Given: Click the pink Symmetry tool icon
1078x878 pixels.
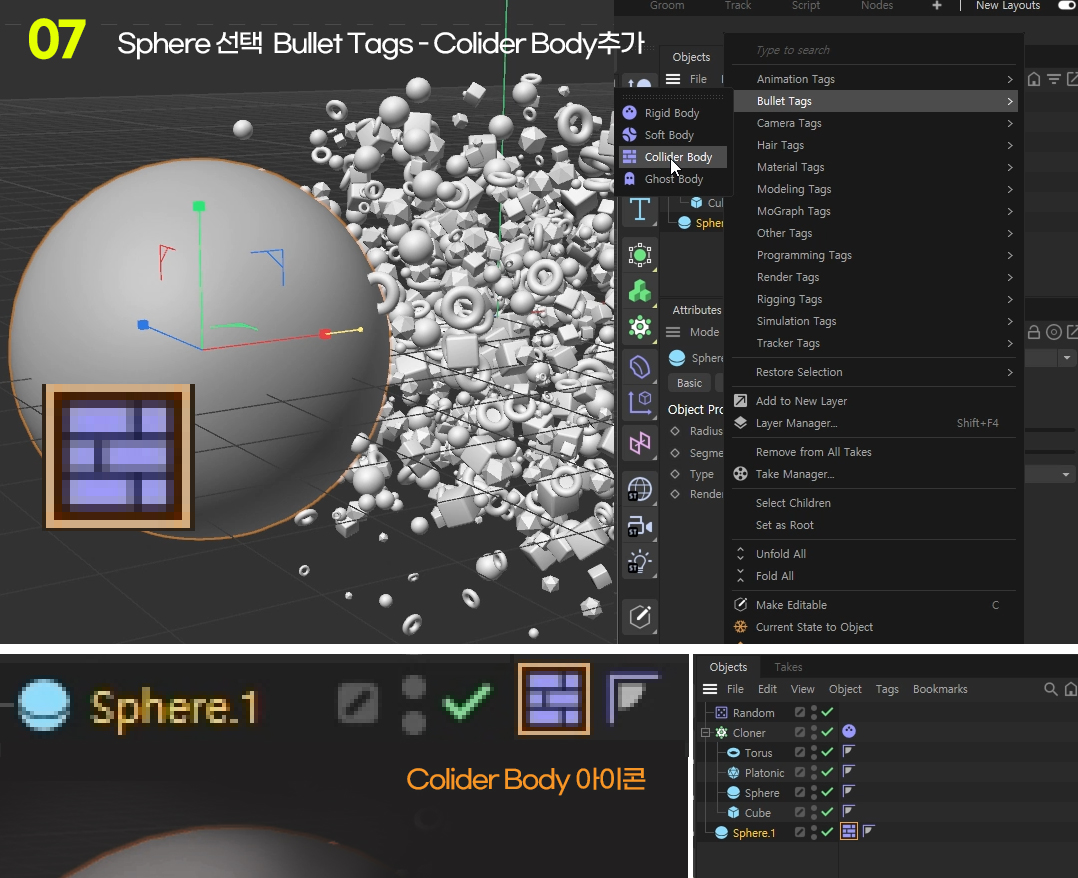Looking at the screenshot, I should click(639, 443).
